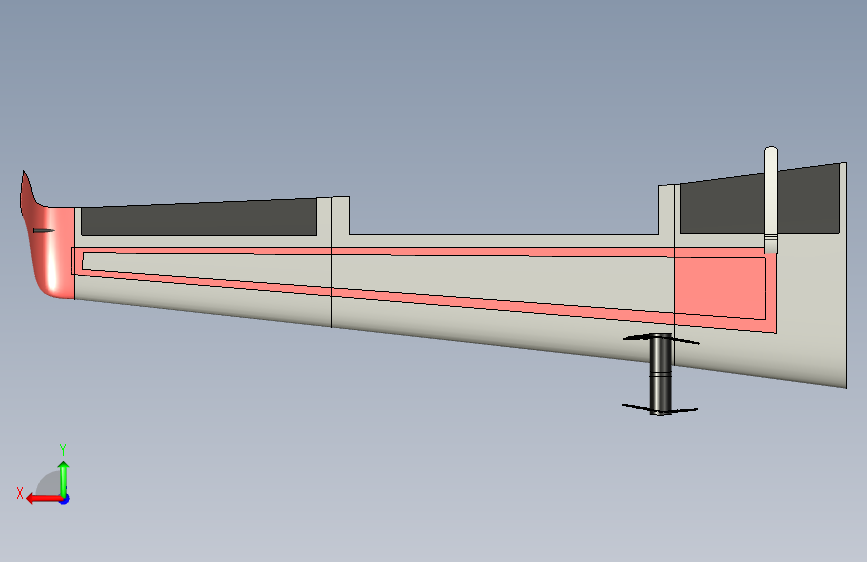The image size is (867, 562).
Task: Select the dark gray right flap panel
Action: coord(759,200)
